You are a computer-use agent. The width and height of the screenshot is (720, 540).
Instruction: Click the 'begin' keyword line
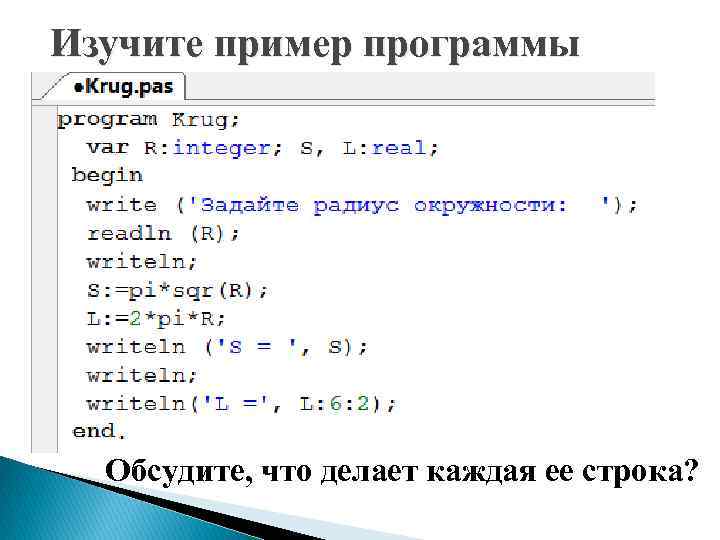pyautogui.click(x=107, y=175)
